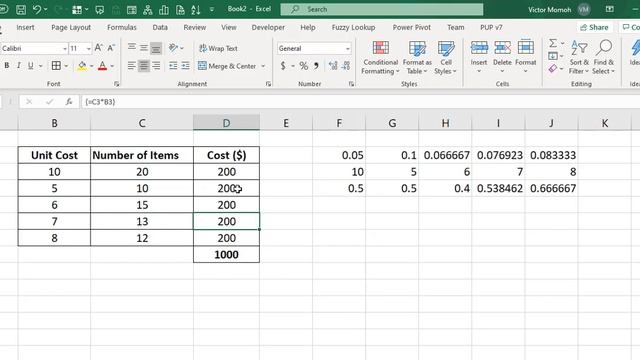This screenshot has height=360, width=640.
Task: Toggle Top Align vertical alignment
Action: (x=131, y=48)
